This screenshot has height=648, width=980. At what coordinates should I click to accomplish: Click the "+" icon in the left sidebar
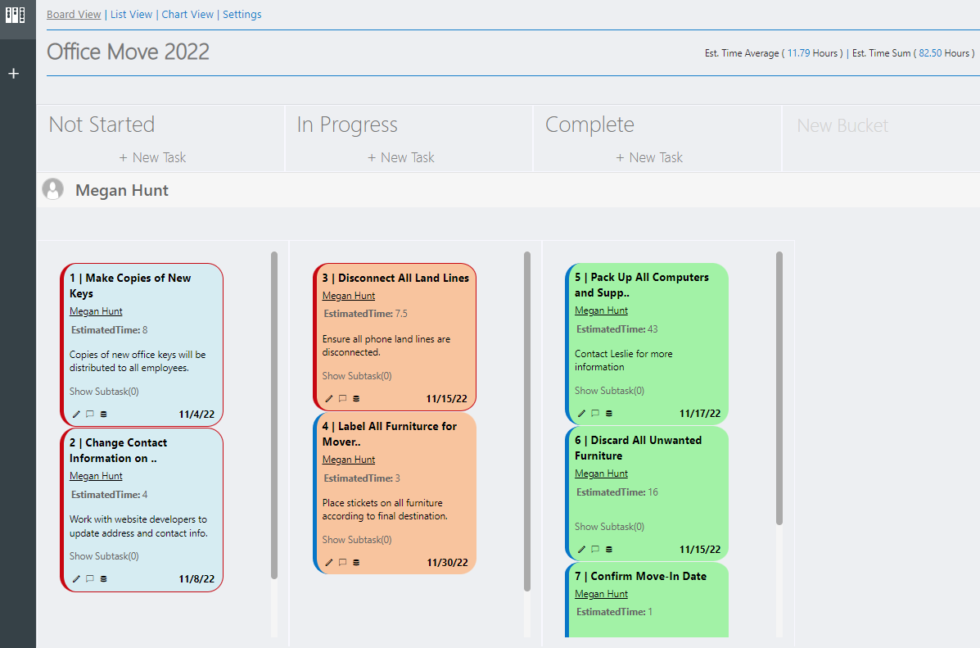click(13, 73)
